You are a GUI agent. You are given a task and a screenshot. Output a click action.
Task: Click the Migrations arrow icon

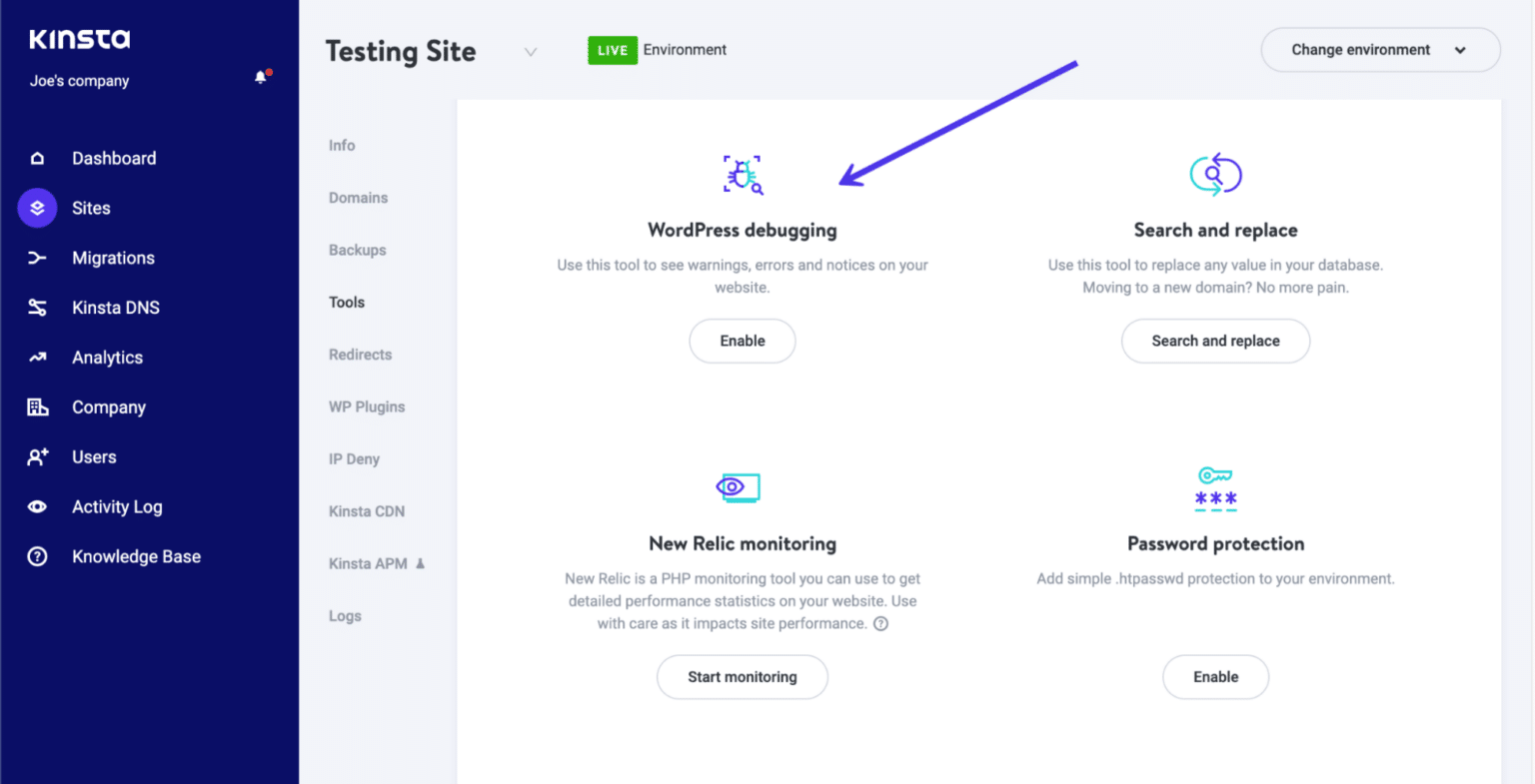[x=38, y=258]
